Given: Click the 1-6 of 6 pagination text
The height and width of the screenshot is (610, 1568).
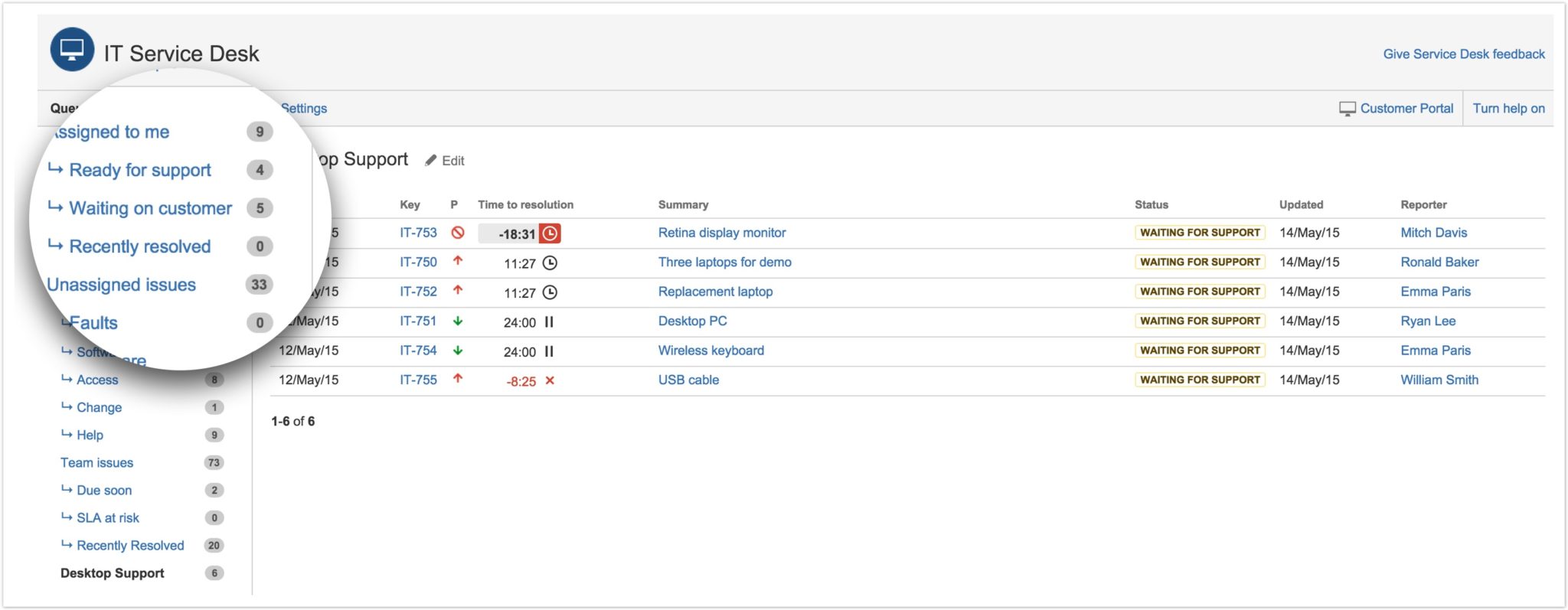Looking at the screenshot, I should click(x=292, y=422).
